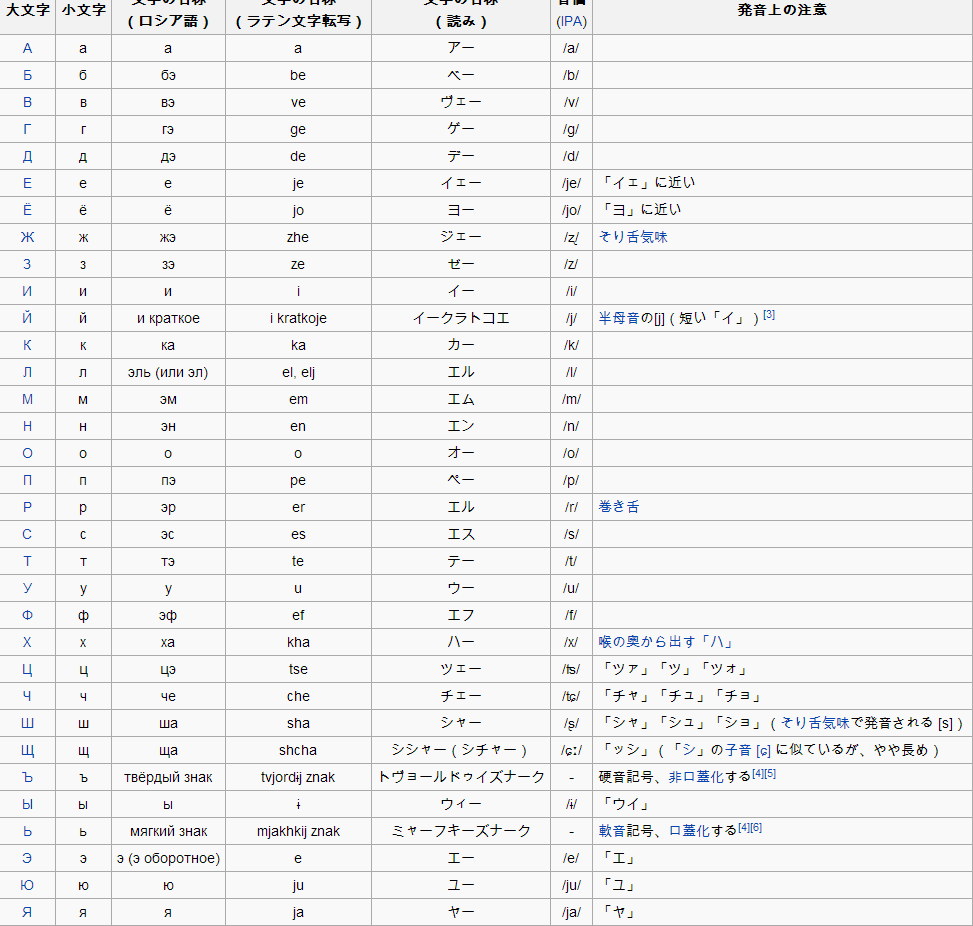Viewport: 973px width, 926px height.
Task: Open the link for capital letter П
Action: coord(27,480)
